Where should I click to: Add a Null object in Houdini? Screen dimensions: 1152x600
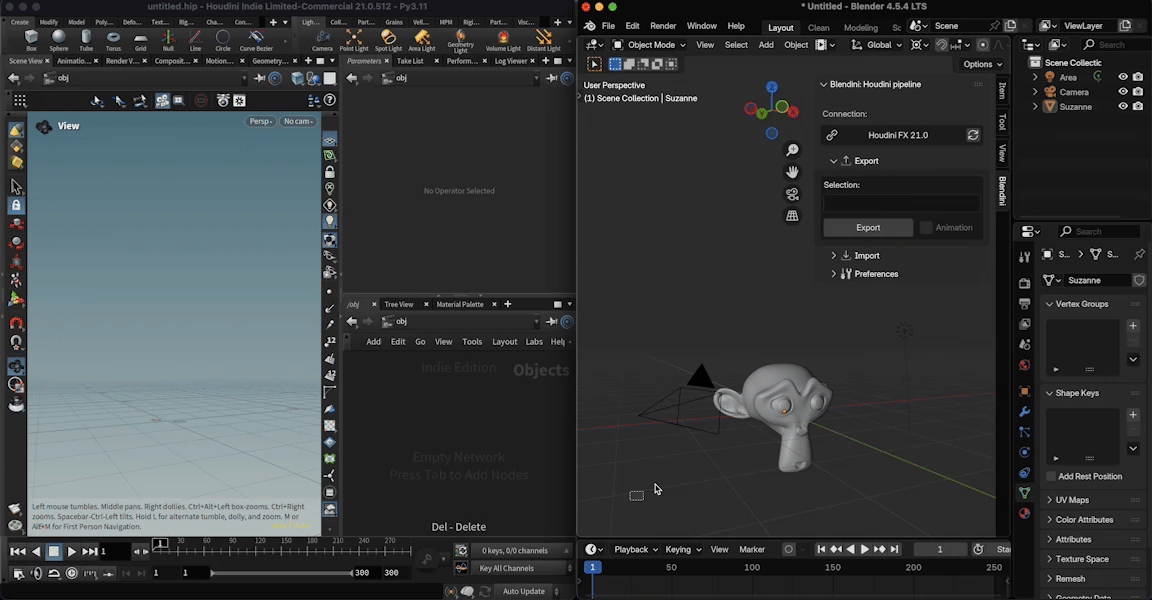click(x=168, y=40)
